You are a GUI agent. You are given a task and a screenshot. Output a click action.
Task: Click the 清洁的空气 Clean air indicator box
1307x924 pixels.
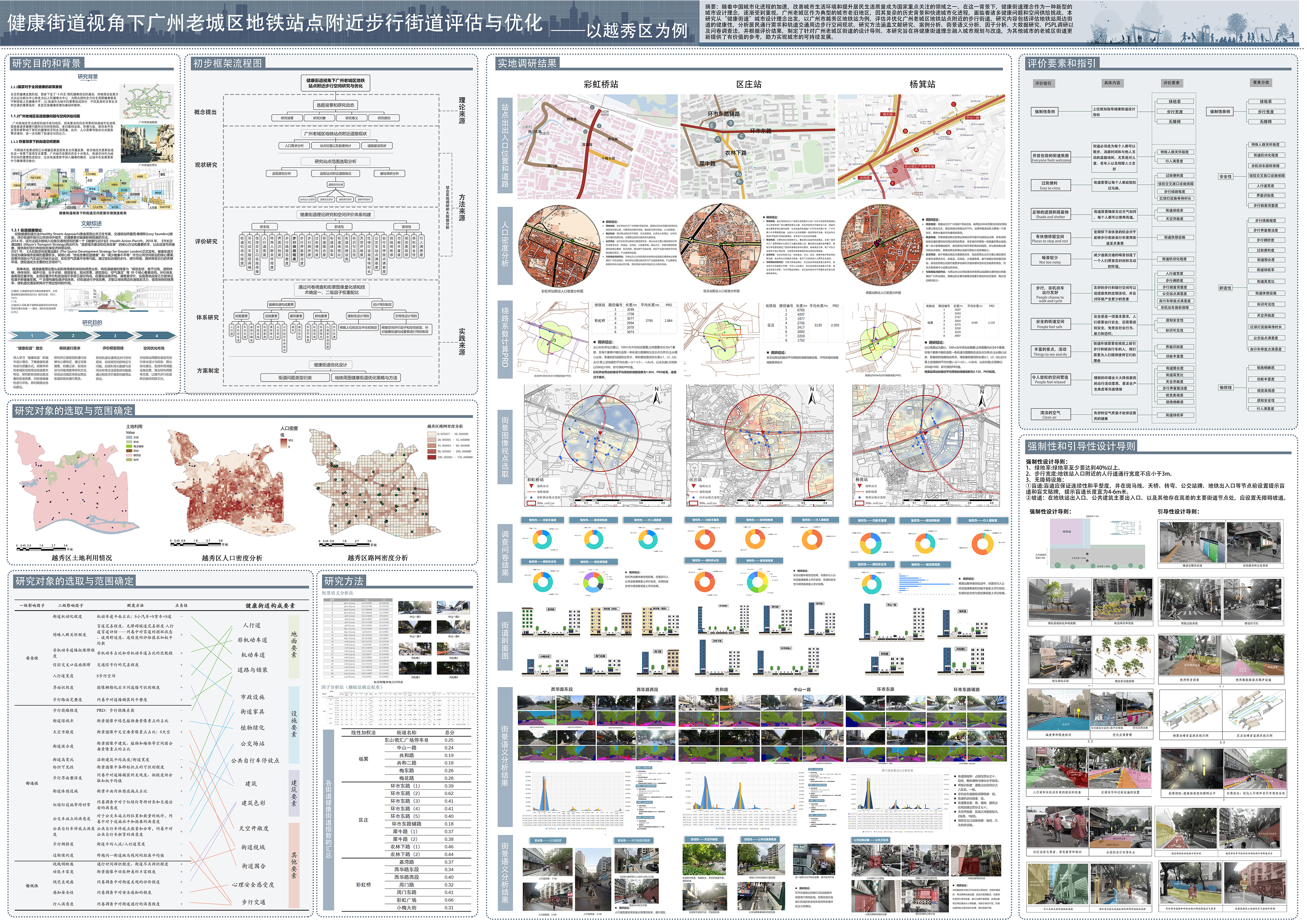(1051, 414)
